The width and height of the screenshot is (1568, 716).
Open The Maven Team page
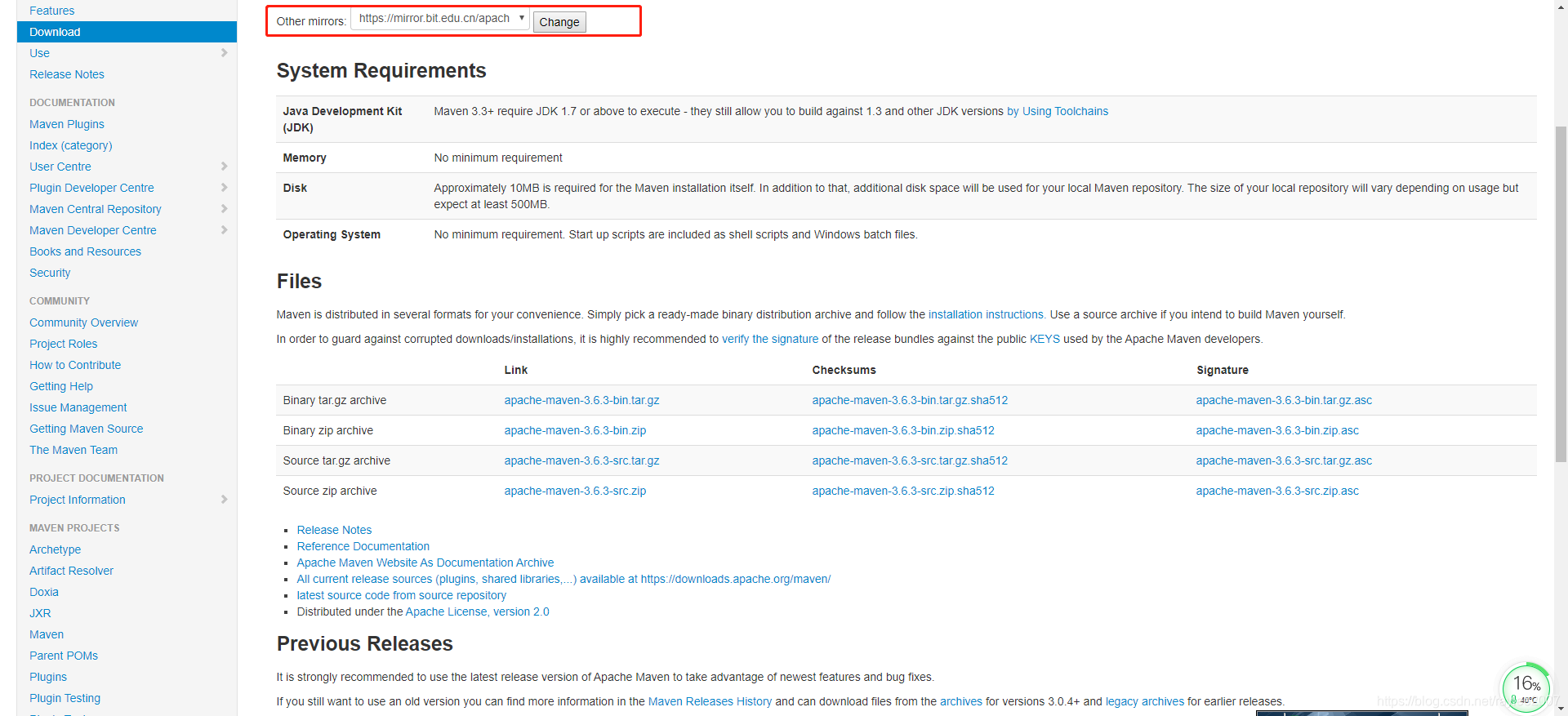tap(73, 450)
